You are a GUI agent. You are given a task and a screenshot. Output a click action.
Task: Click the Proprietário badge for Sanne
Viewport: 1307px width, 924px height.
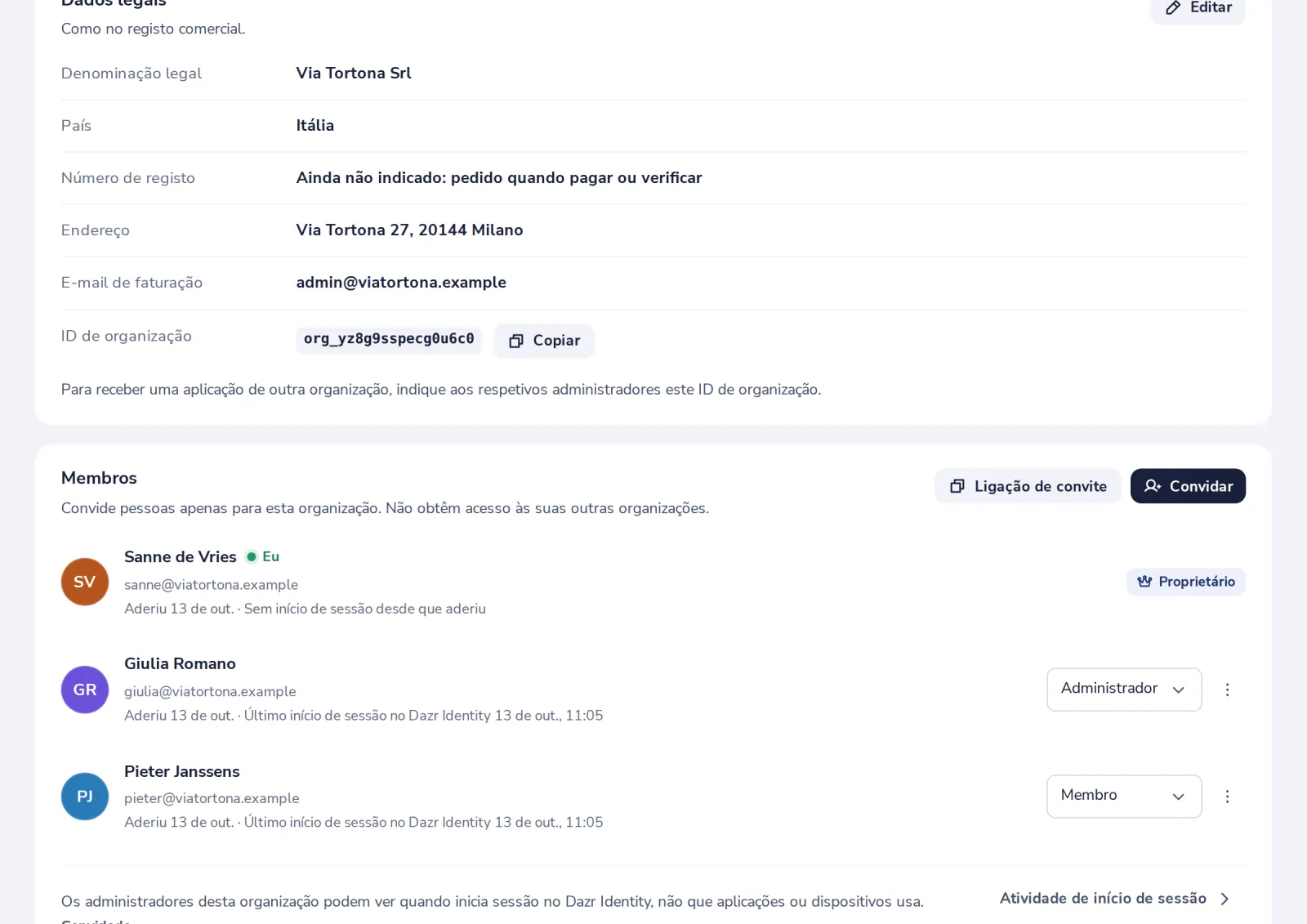click(x=1186, y=582)
